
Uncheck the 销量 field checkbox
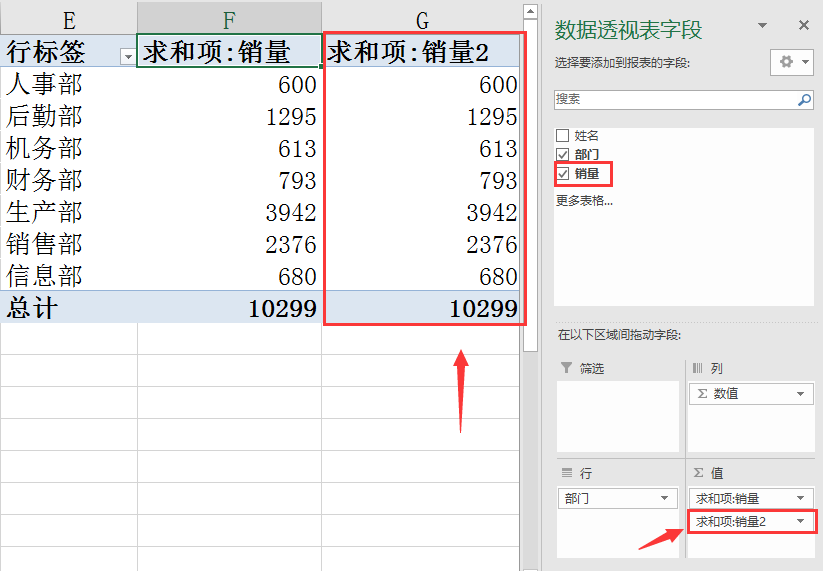coord(563,174)
